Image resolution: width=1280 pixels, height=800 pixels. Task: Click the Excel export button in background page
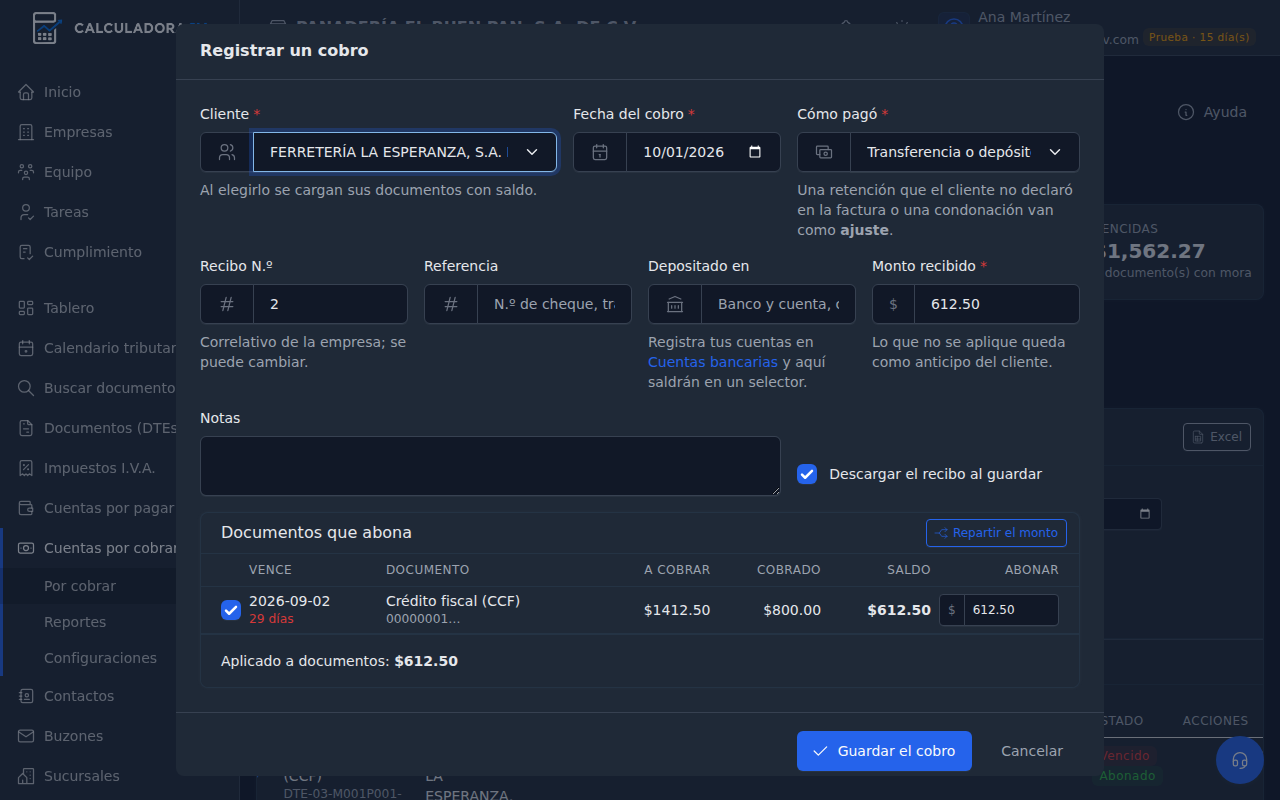pyautogui.click(x=1217, y=437)
